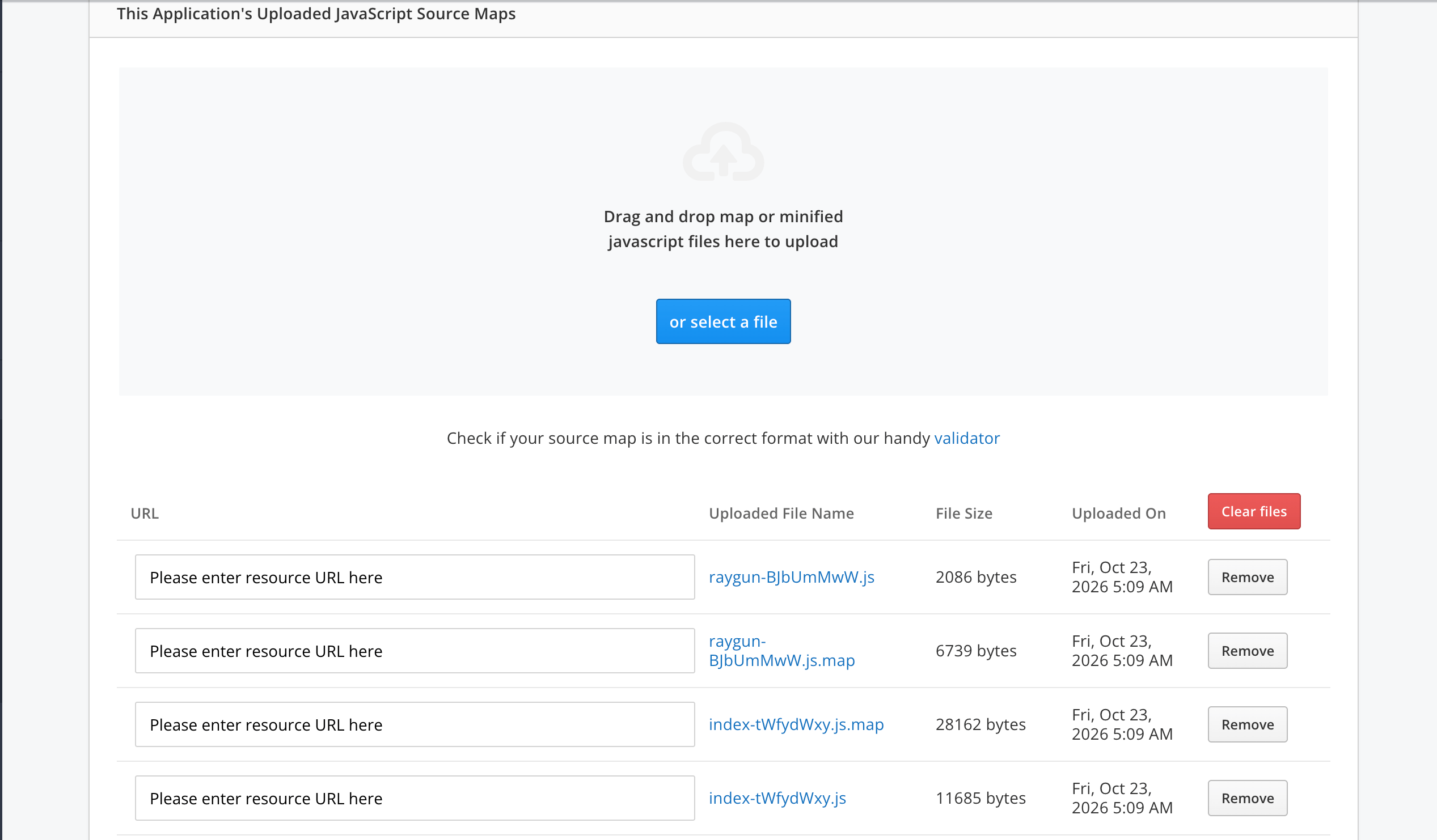Click the upload date of raygun-BJbUmMwW.js
This screenshot has height=840, width=1437.
1122,576
